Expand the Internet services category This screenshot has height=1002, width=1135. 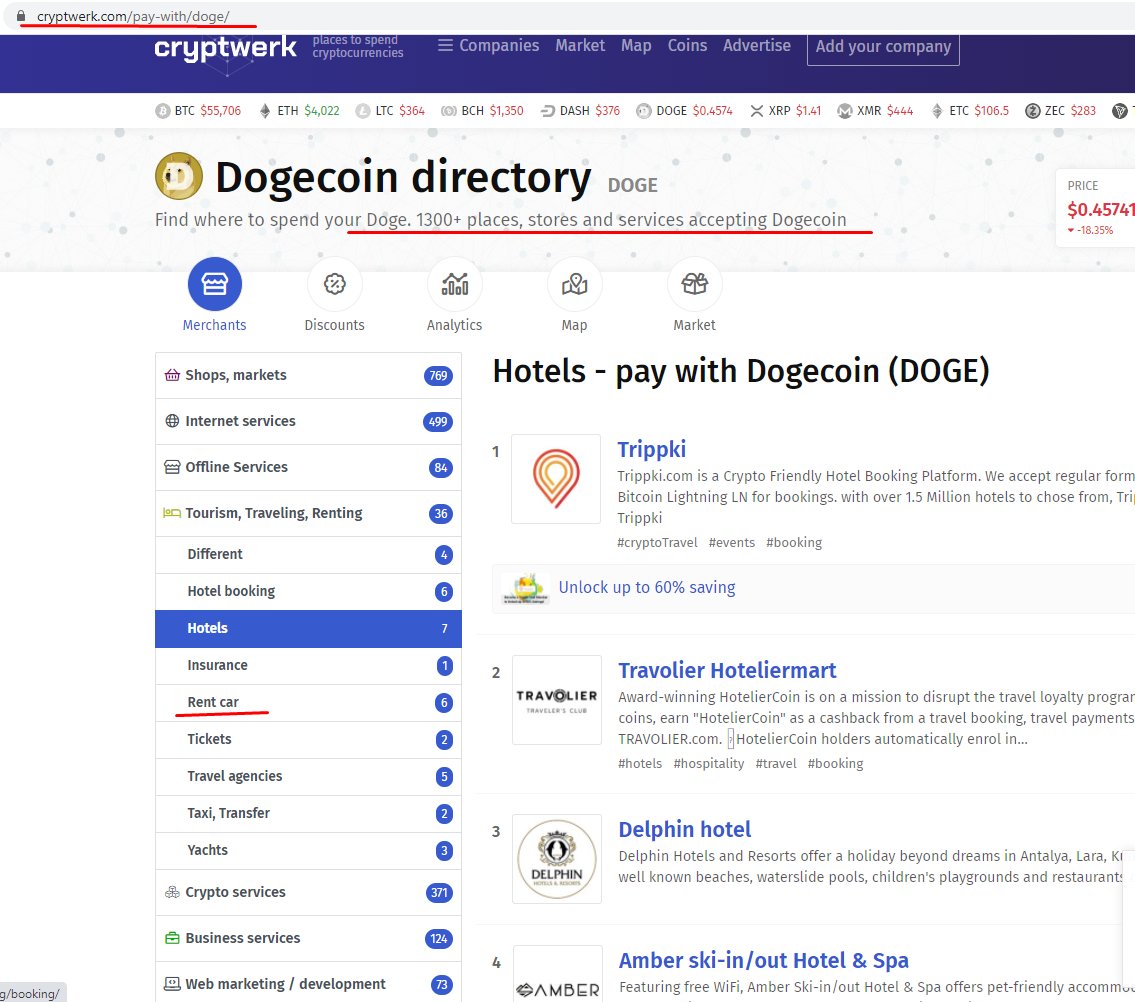[308, 421]
